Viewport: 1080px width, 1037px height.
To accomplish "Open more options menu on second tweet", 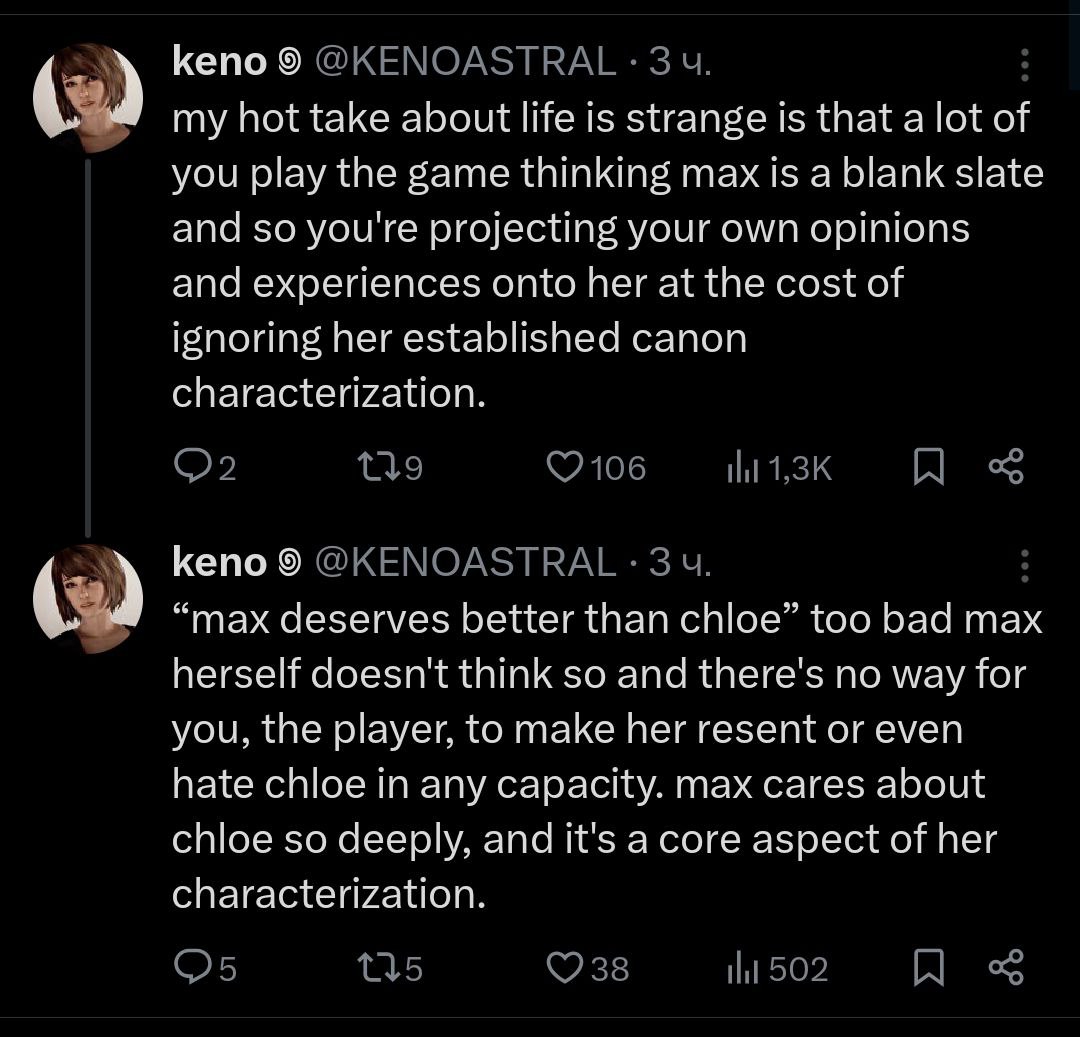I will (1024, 565).
